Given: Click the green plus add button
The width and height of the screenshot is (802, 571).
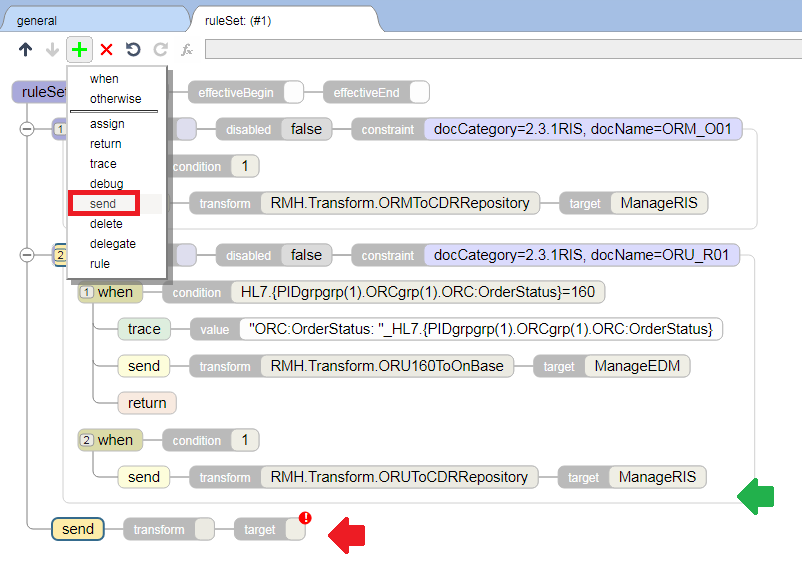Looking at the screenshot, I should click(x=79, y=50).
